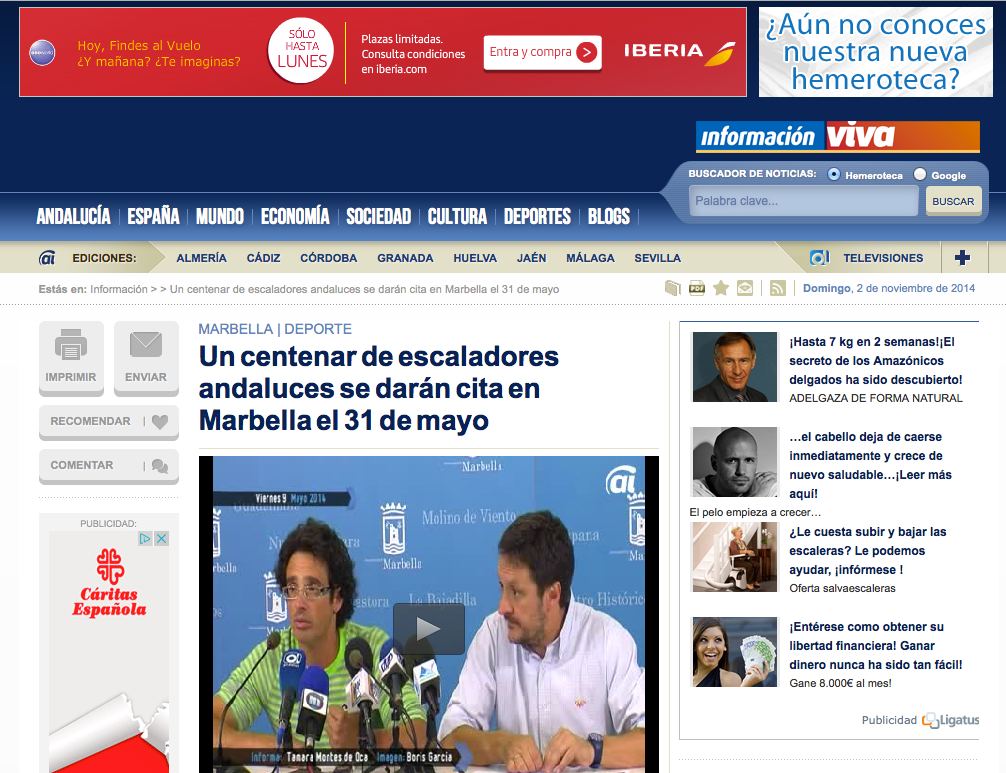Go to the Economía menu section
This screenshot has width=1006, height=773.
(295, 216)
